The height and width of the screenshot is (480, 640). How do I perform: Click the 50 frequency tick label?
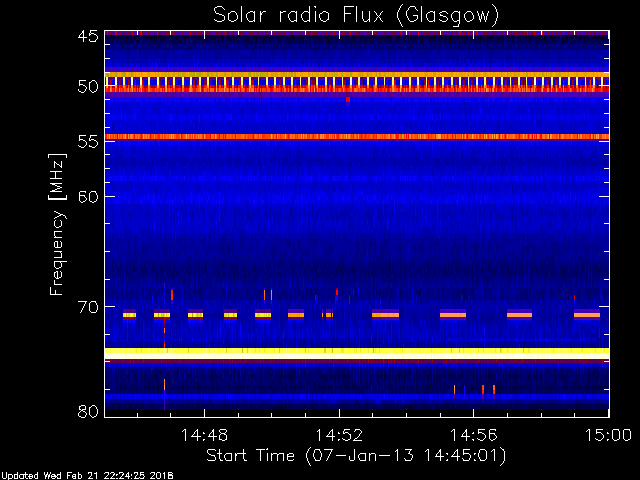tap(88, 87)
